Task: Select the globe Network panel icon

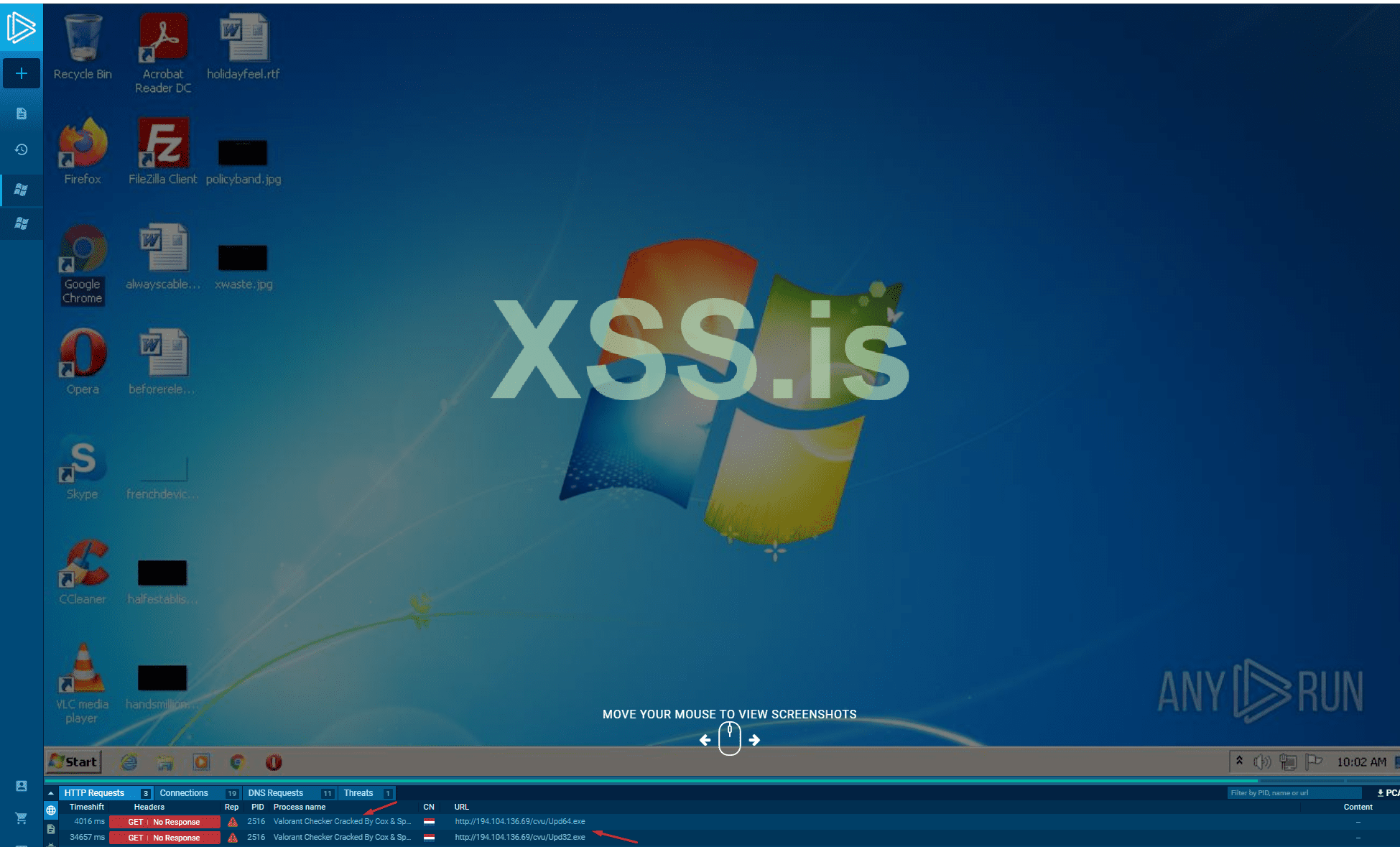Action: 51,810
